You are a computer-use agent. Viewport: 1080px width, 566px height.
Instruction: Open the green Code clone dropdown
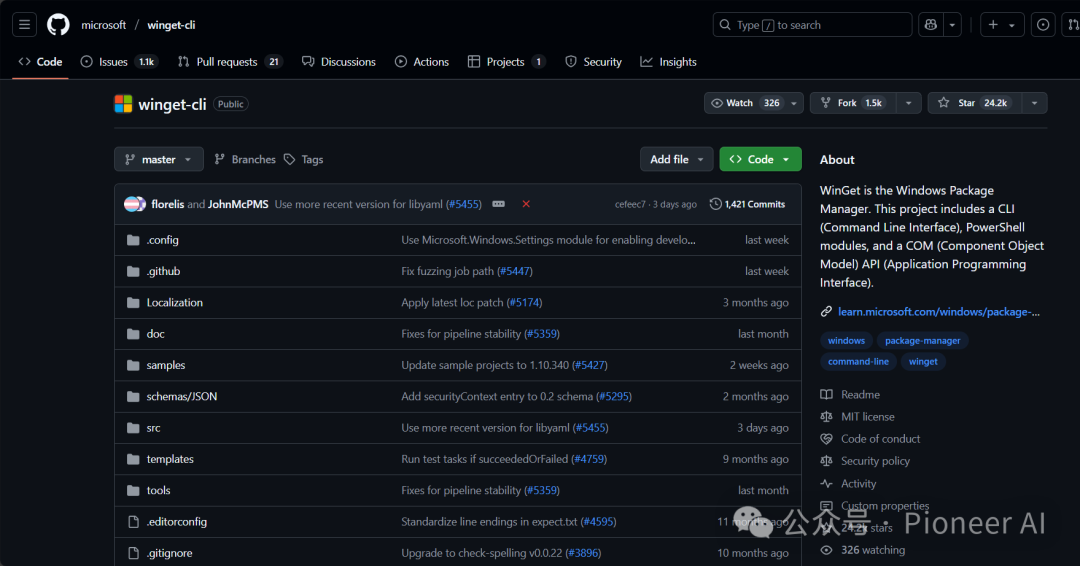click(x=760, y=159)
